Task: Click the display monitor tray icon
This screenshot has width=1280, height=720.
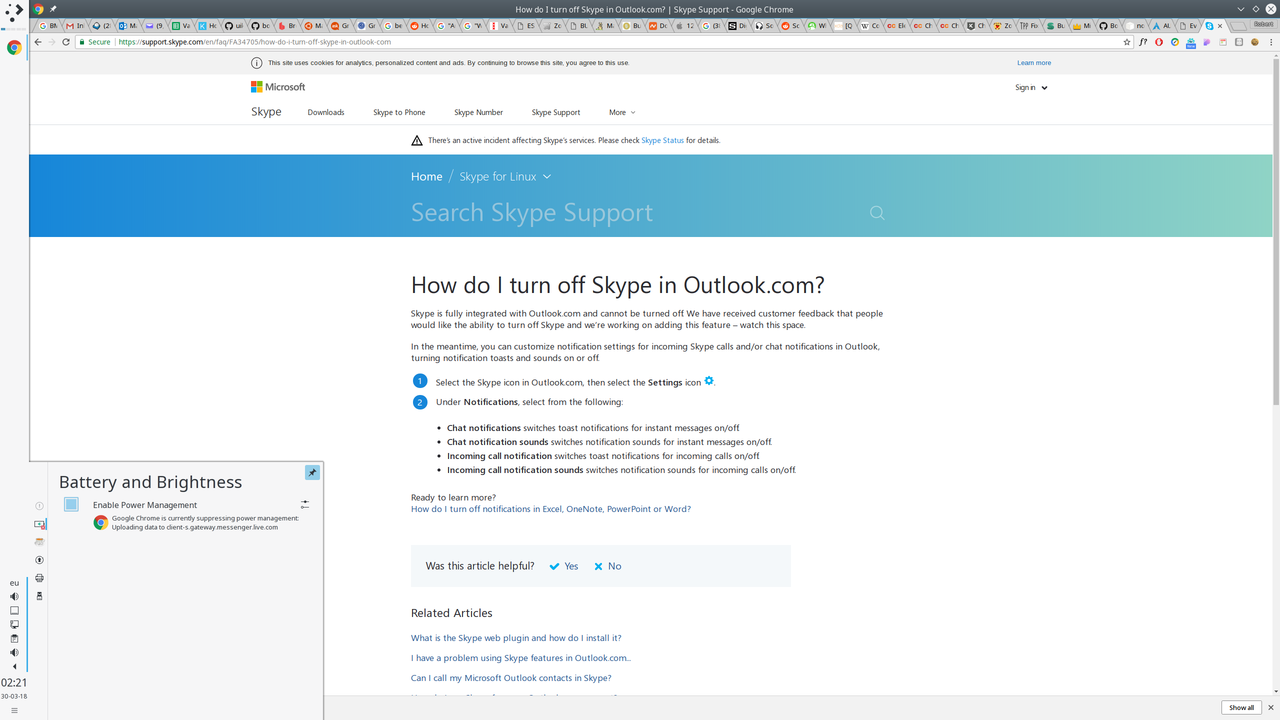Action: pos(14,624)
